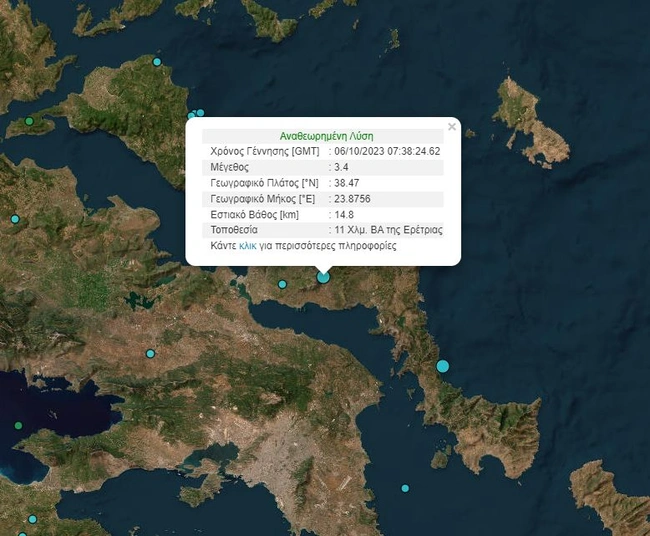Click the Τοποθεσία text about Ερέτρια
Screen dimensions: 650x536
[388, 230]
